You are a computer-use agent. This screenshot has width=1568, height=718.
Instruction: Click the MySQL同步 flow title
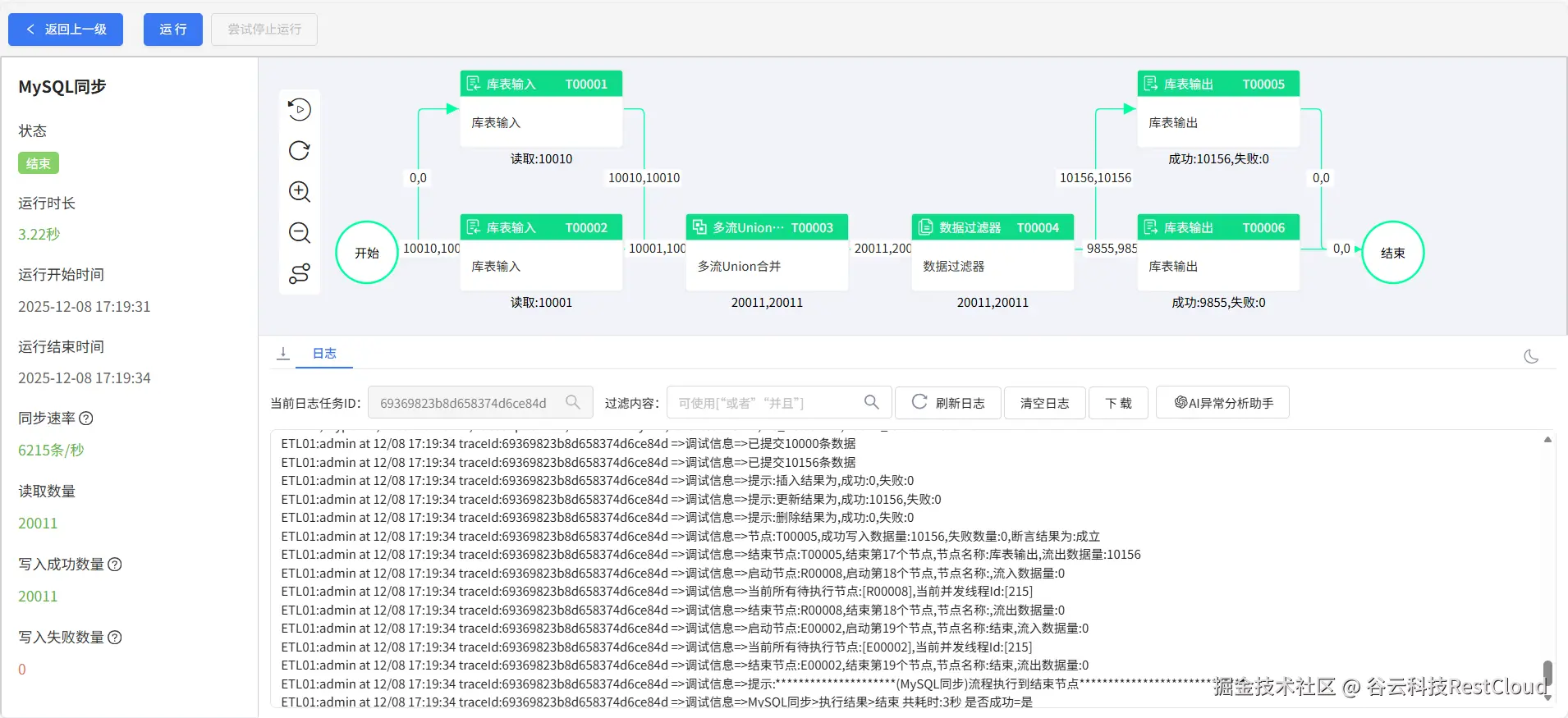[x=62, y=86]
